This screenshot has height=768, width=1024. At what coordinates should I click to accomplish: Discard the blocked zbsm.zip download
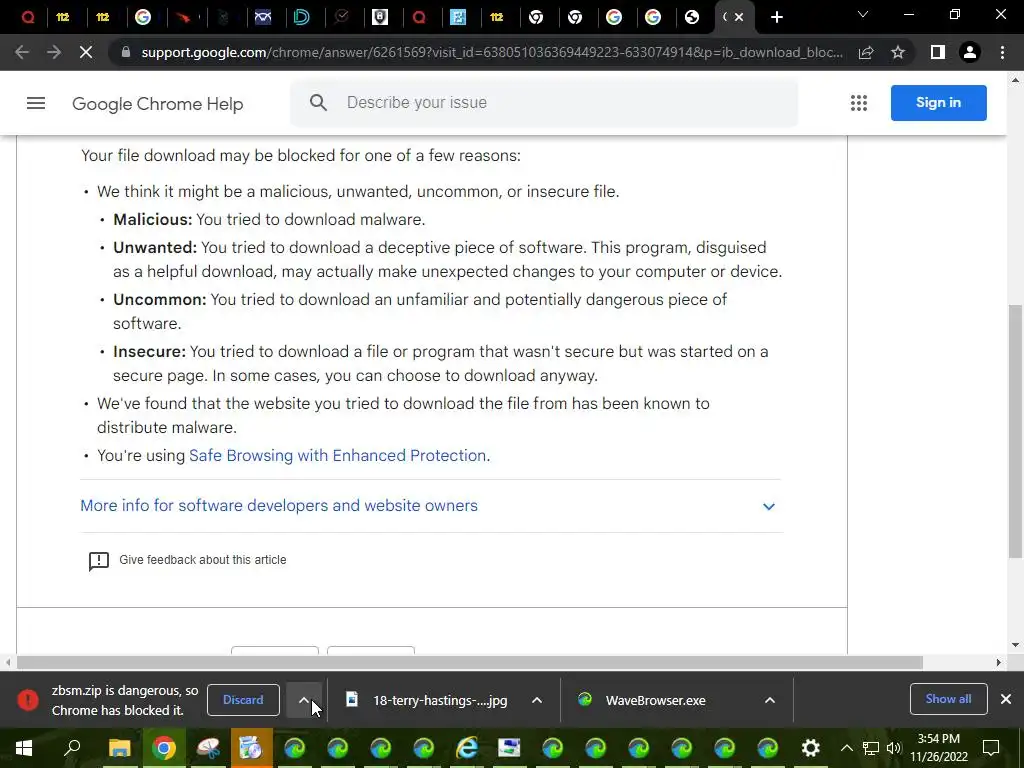[243, 699]
